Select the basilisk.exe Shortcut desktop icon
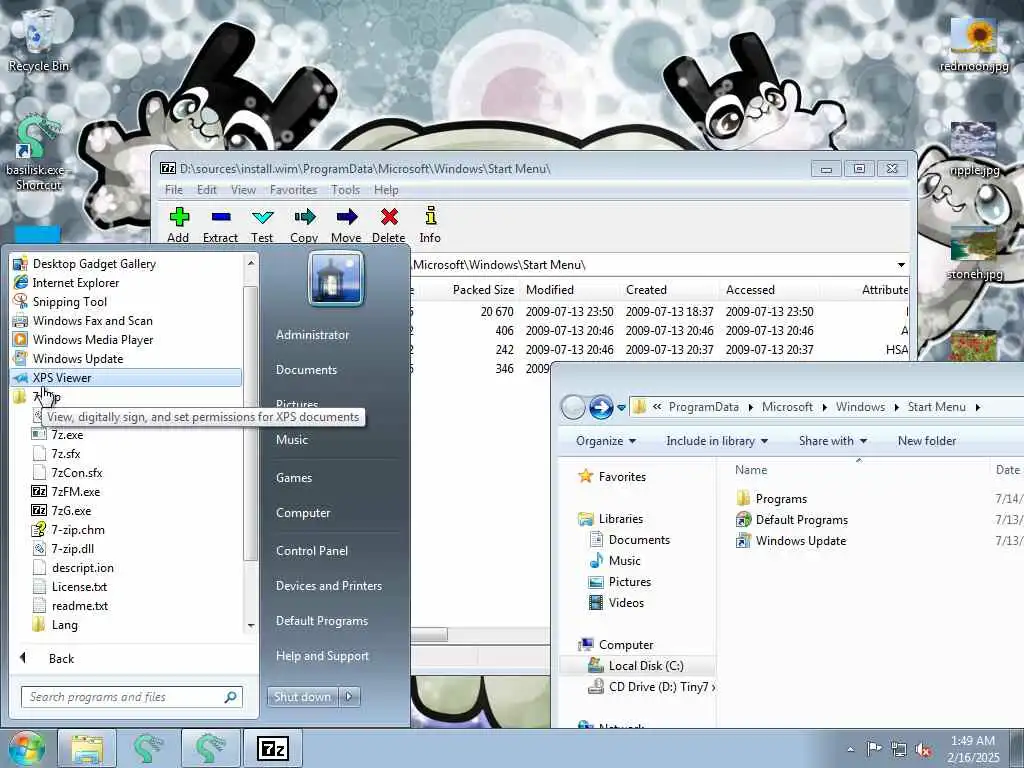The width and height of the screenshot is (1024, 768). (39, 153)
